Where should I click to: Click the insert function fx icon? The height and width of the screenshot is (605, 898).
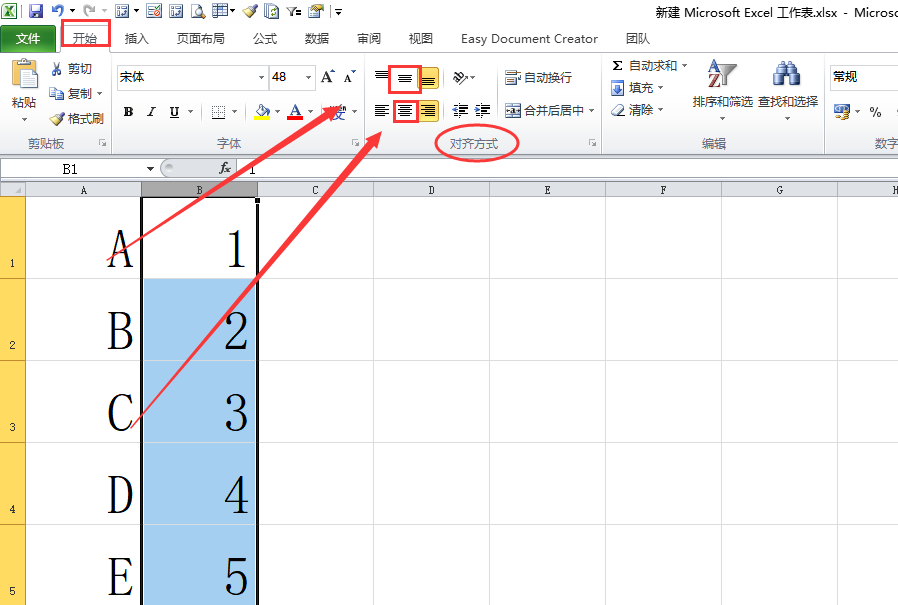[x=225, y=168]
